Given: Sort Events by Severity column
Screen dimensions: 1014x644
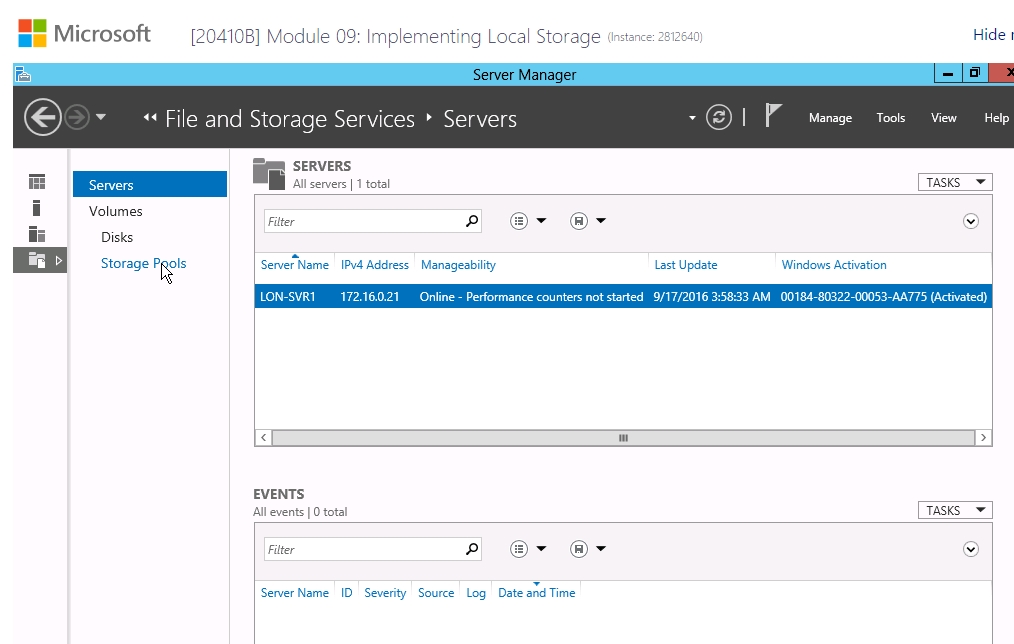Looking at the screenshot, I should coord(385,592).
